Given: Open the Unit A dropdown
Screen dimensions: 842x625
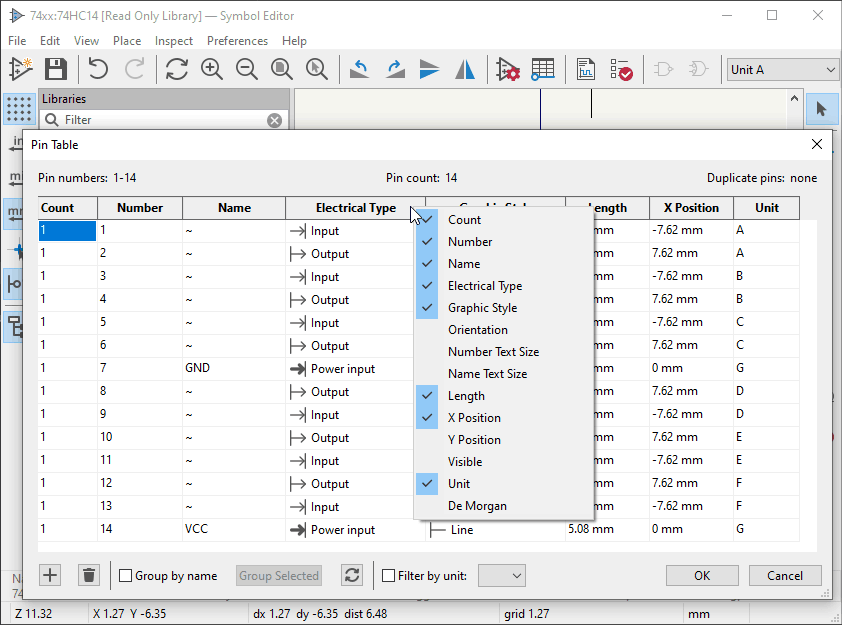Looking at the screenshot, I should tap(782, 70).
